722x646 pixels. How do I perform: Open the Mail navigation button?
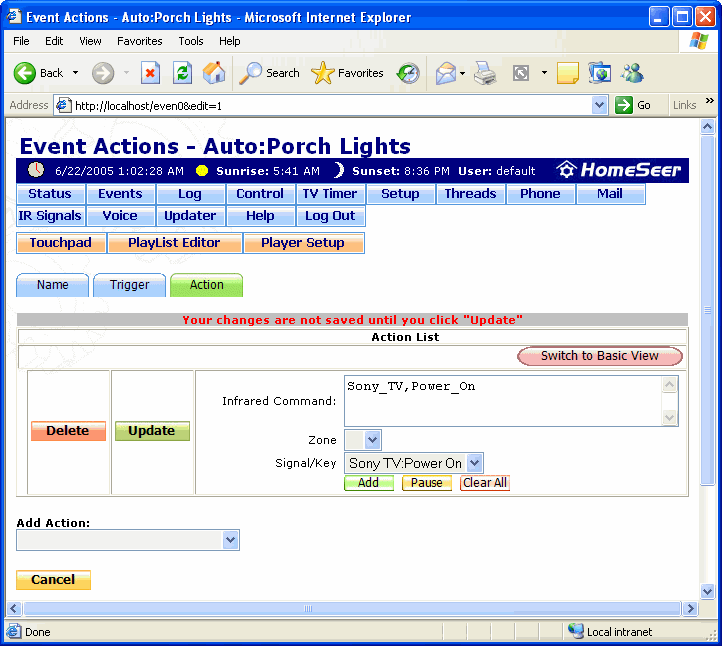tap(610, 194)
